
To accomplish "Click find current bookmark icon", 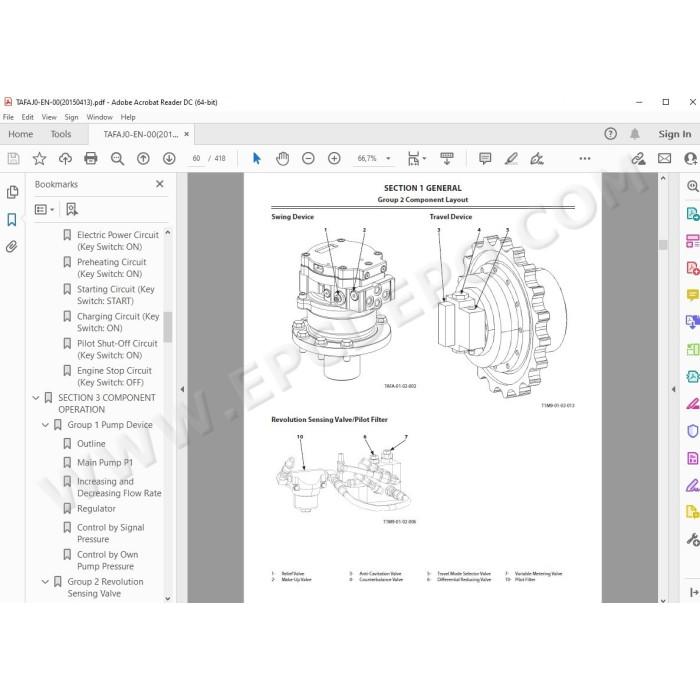I will tap(71, 209).
